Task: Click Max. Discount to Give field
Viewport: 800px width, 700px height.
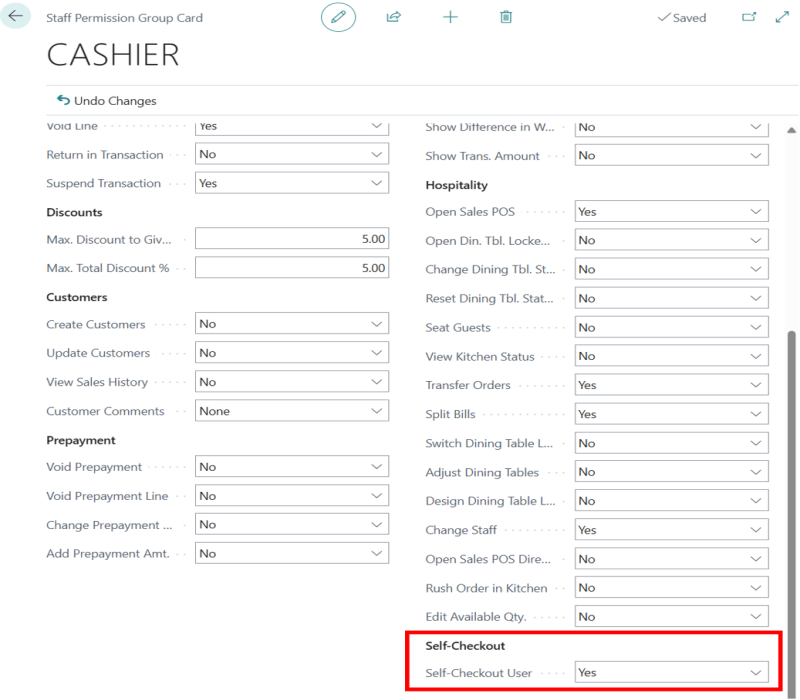Action: tap(291, 240)
